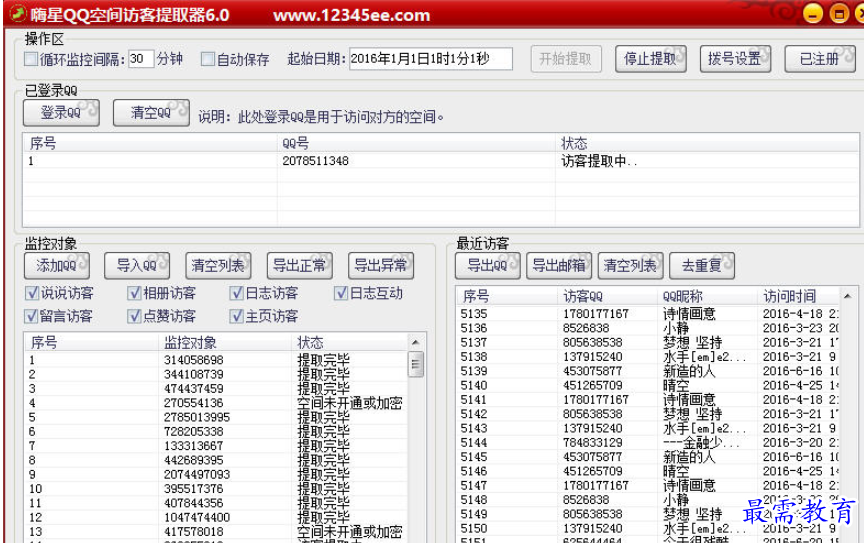Image resolution: width=864 pixels, height=543 pixels.
Task: Toggle 日志互动 checkbox
Action: click(341, 293)
